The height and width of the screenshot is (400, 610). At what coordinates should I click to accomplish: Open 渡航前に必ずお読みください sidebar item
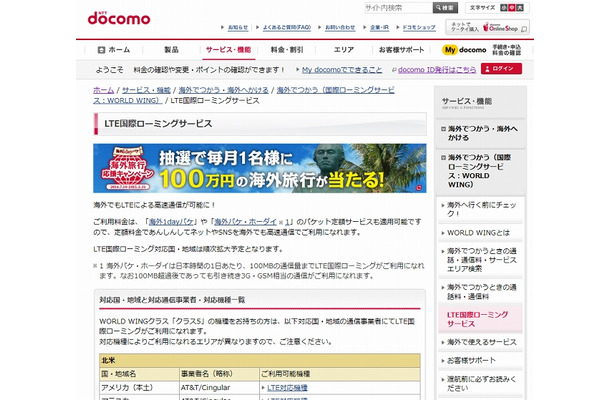[x=480, y=383]
